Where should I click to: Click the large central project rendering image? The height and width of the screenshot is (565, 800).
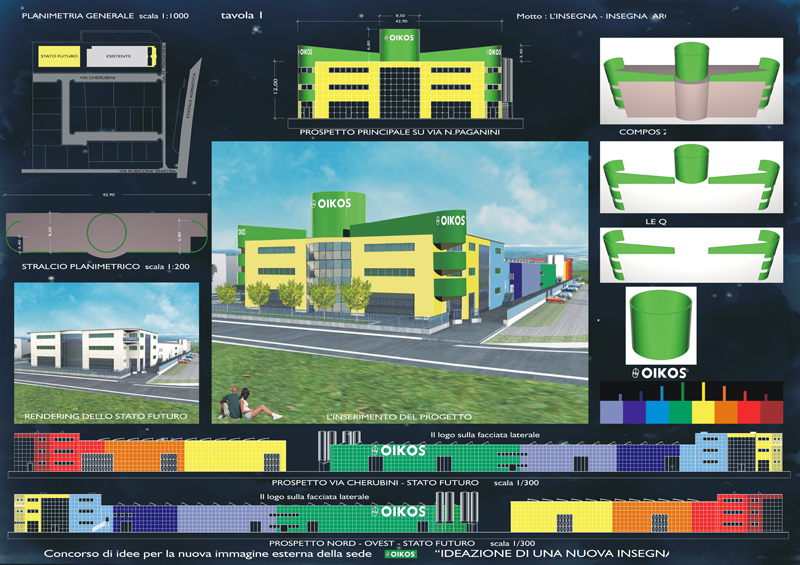point(400,282)
